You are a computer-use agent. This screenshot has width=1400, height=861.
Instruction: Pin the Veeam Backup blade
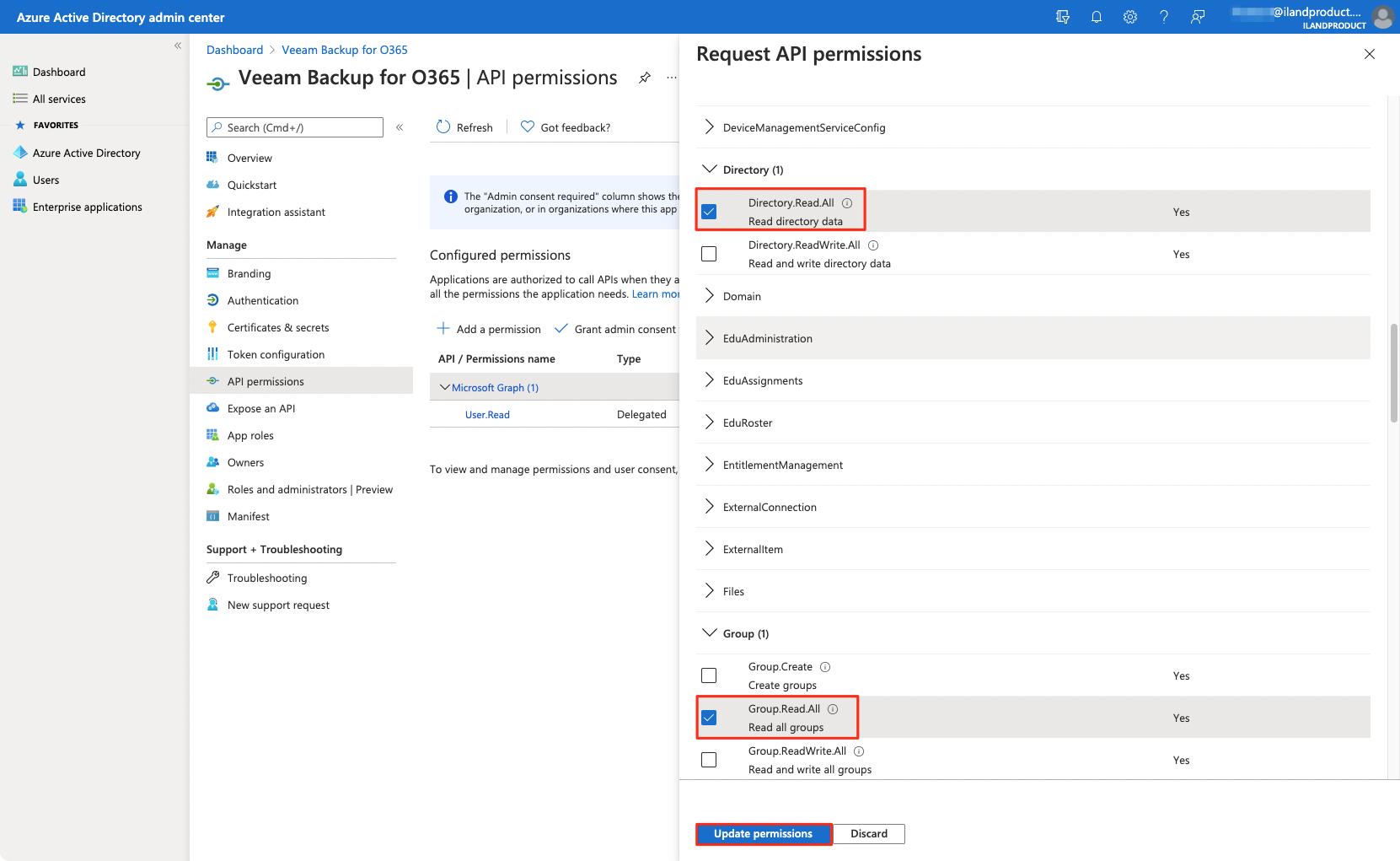click(645, 78)
